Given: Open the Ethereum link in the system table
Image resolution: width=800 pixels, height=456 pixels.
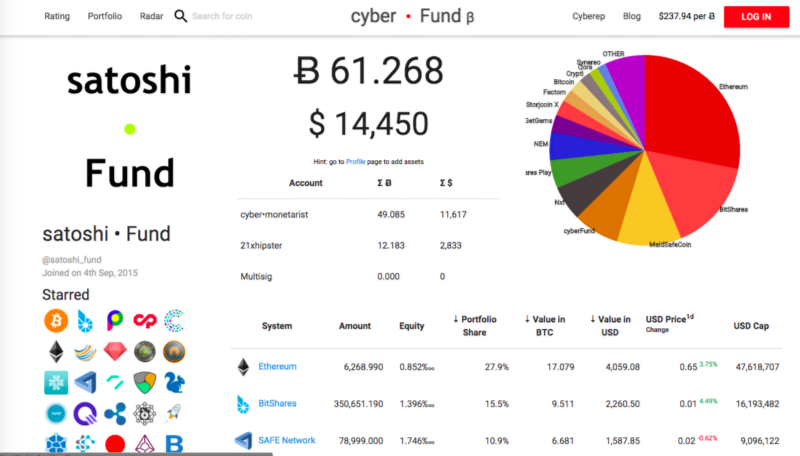Looking at the screenshot, I should pyautogui.click(x=278, y=367).
